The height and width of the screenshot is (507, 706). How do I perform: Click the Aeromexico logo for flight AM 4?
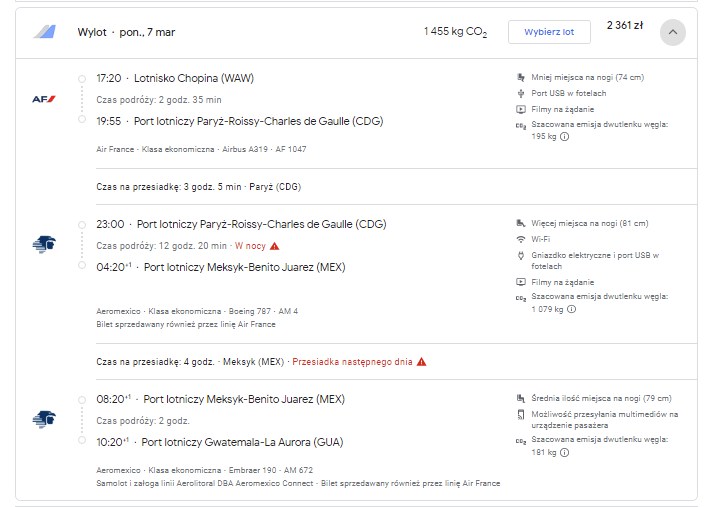coord(44,244)
